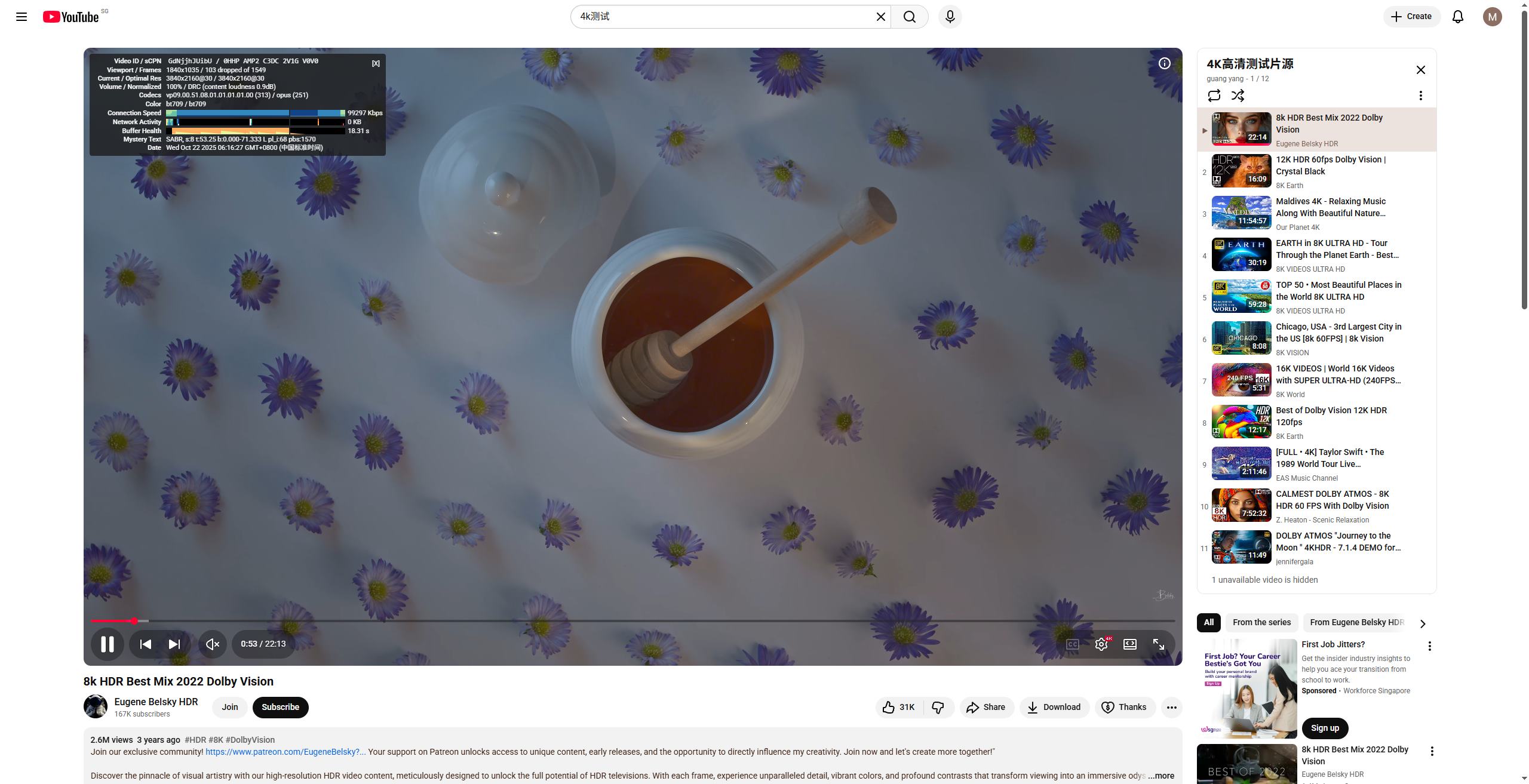Switch to miniplayer mode
1529x784 pixels.
point(1129,644)
